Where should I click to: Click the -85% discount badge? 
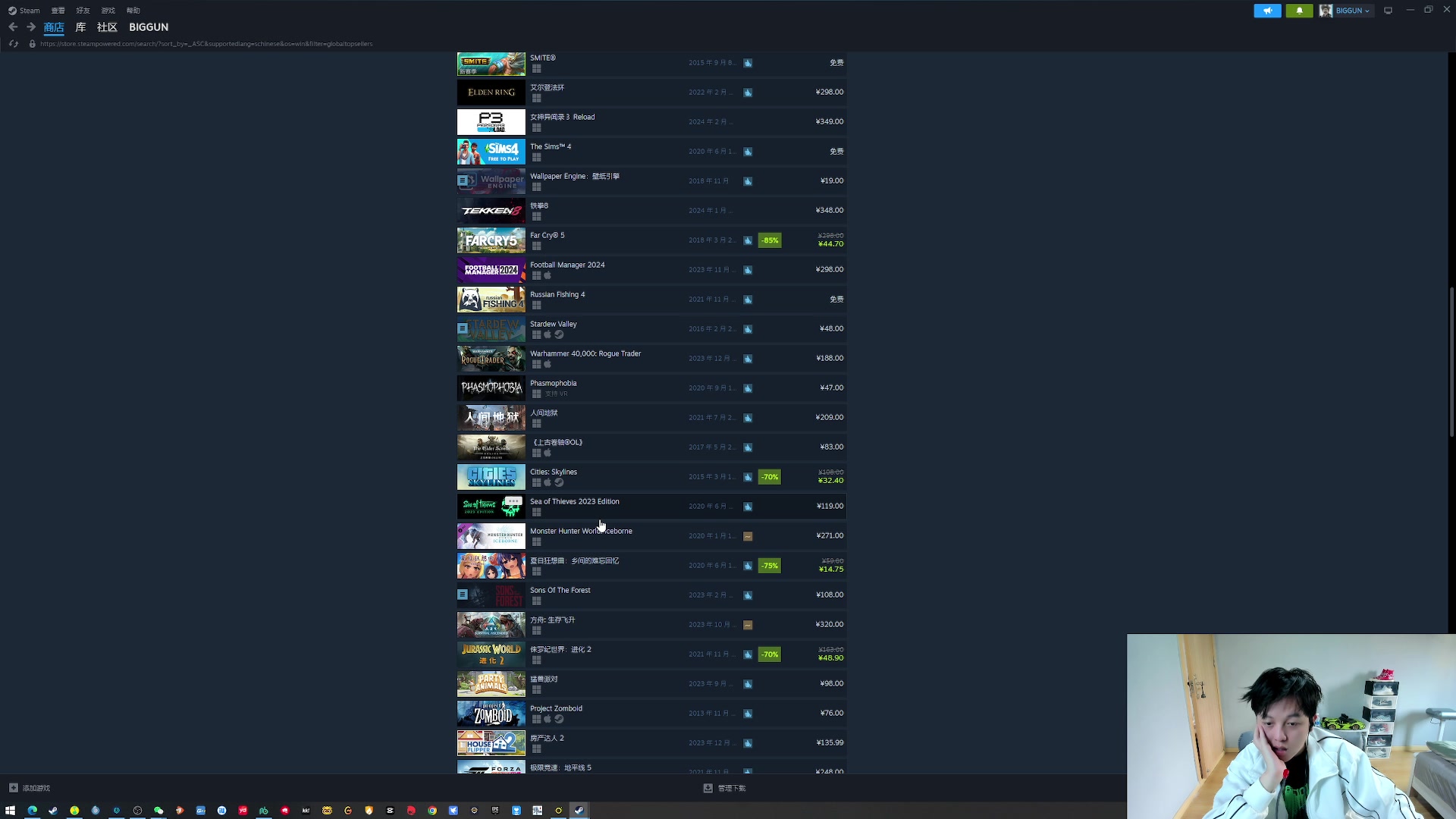click(x=770, y=240)
